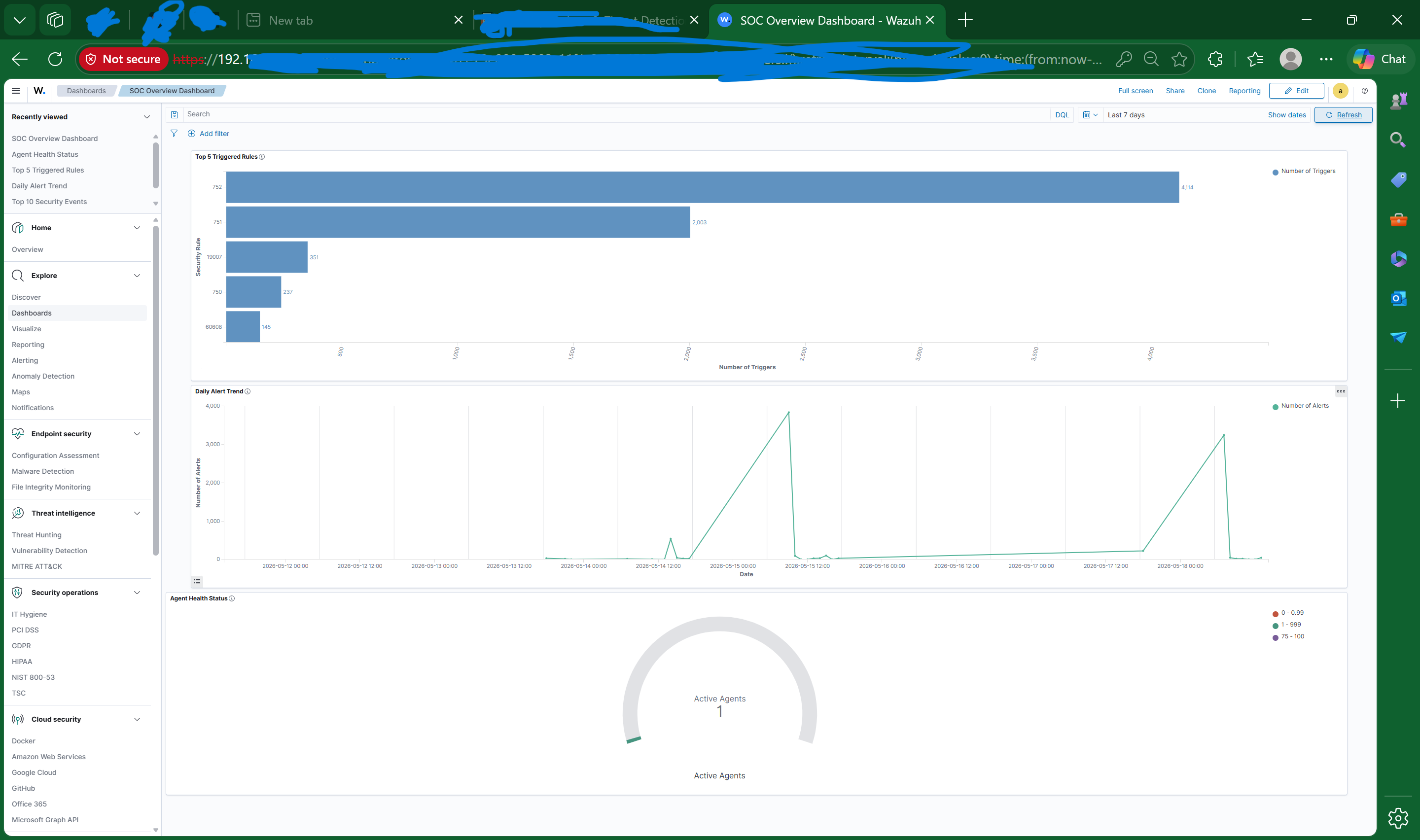
Task: Toggle Number of Alerts legend series
Action: [x=1300, y=406]
